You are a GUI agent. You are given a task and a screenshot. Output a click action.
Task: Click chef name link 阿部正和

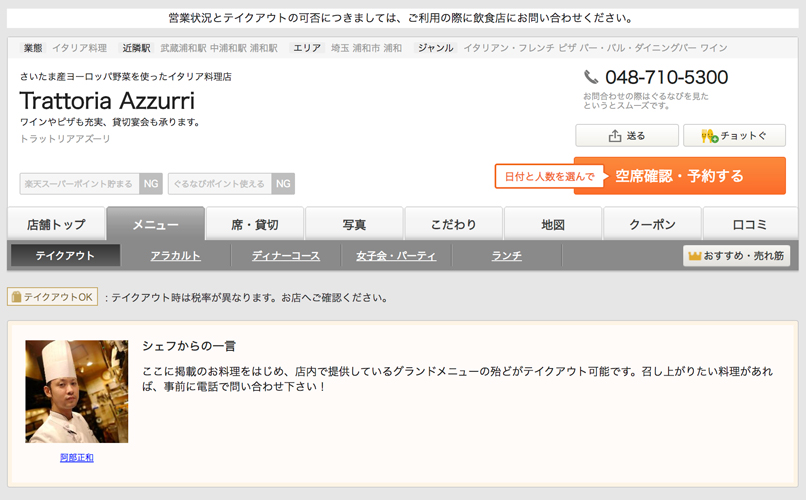point(77,457)
